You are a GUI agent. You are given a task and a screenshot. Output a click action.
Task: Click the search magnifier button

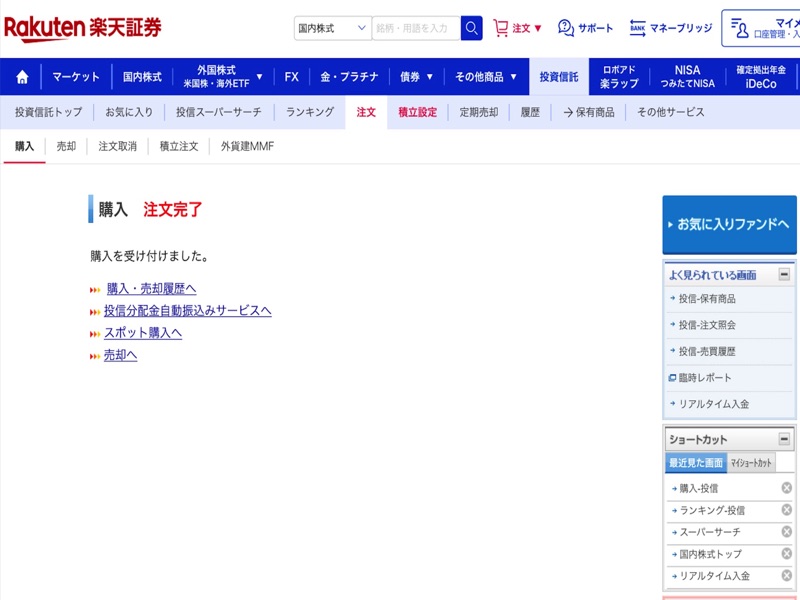[471, 28]
